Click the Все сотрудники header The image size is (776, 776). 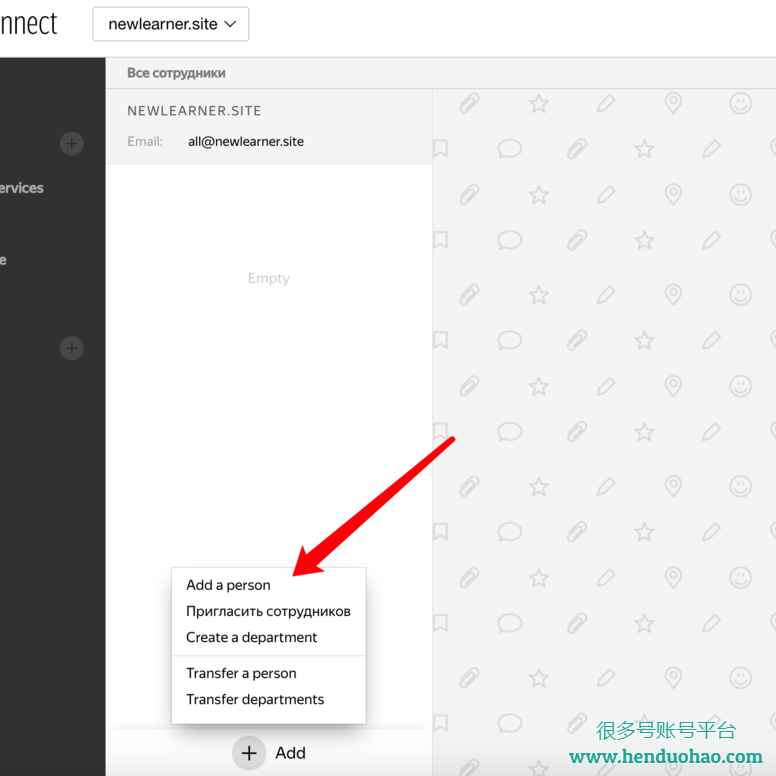coord(176,73)
